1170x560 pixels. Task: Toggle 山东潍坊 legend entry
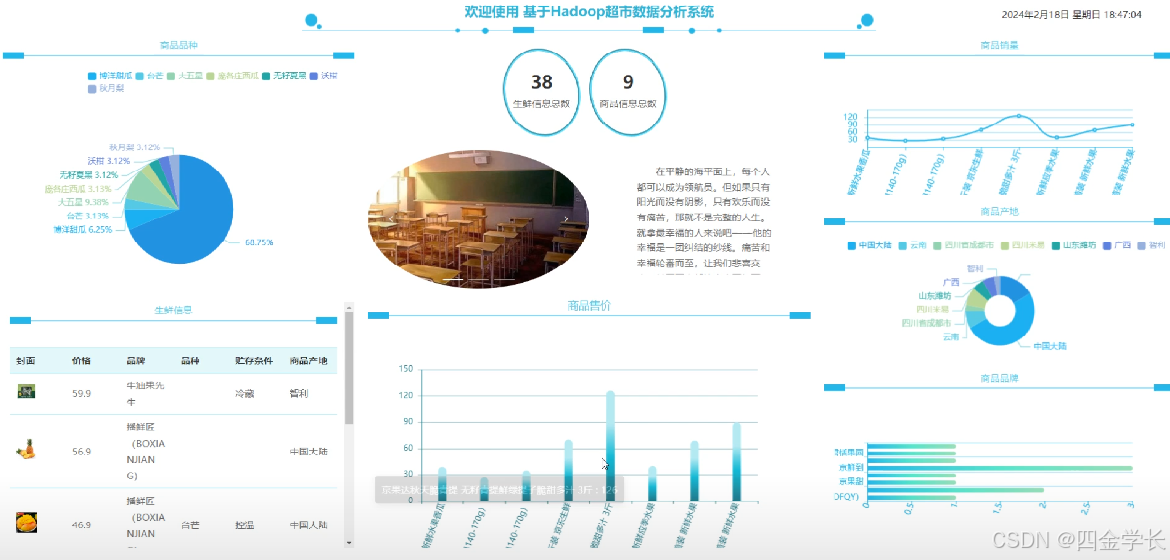1074,246
